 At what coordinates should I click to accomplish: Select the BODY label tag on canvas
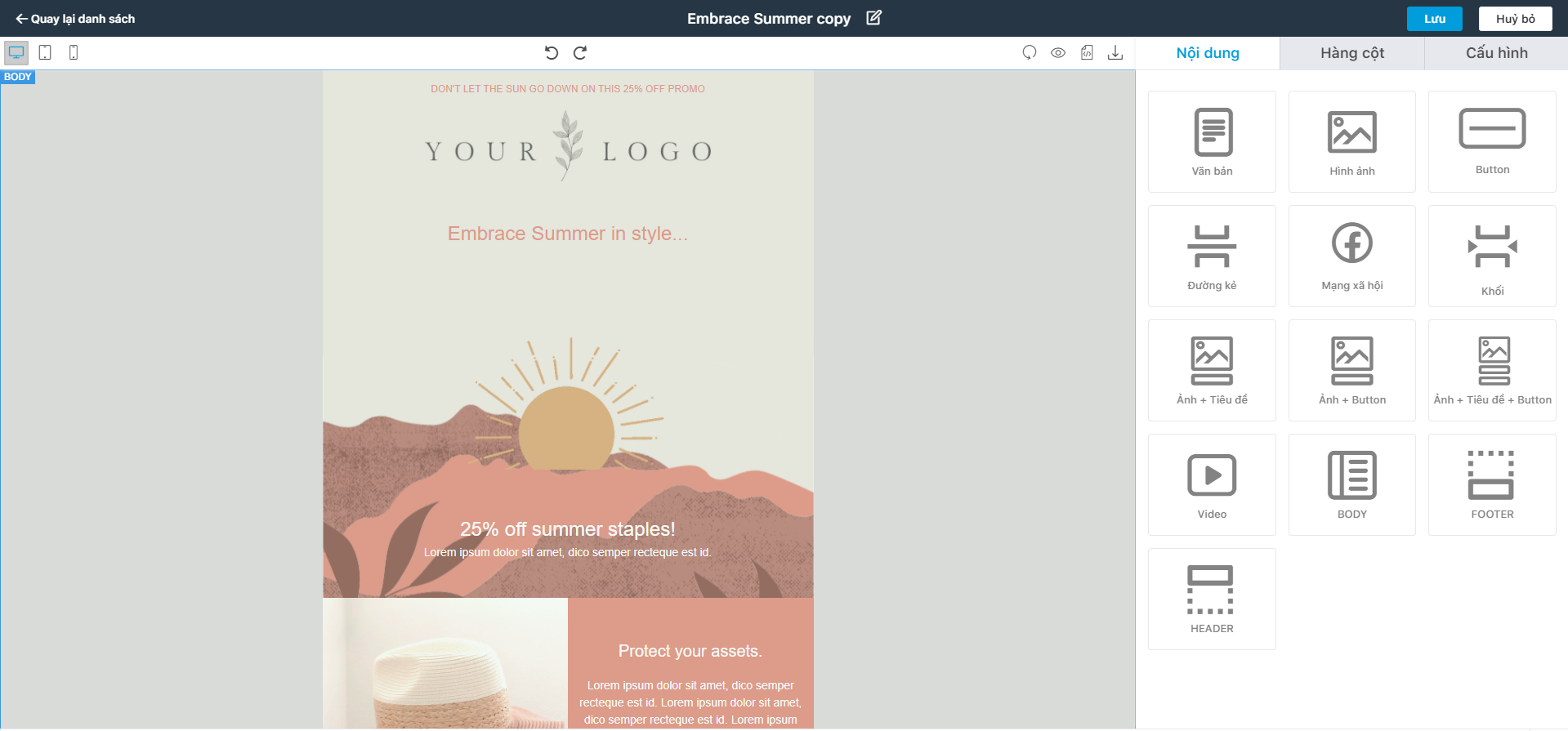click(x=18, y=77)
